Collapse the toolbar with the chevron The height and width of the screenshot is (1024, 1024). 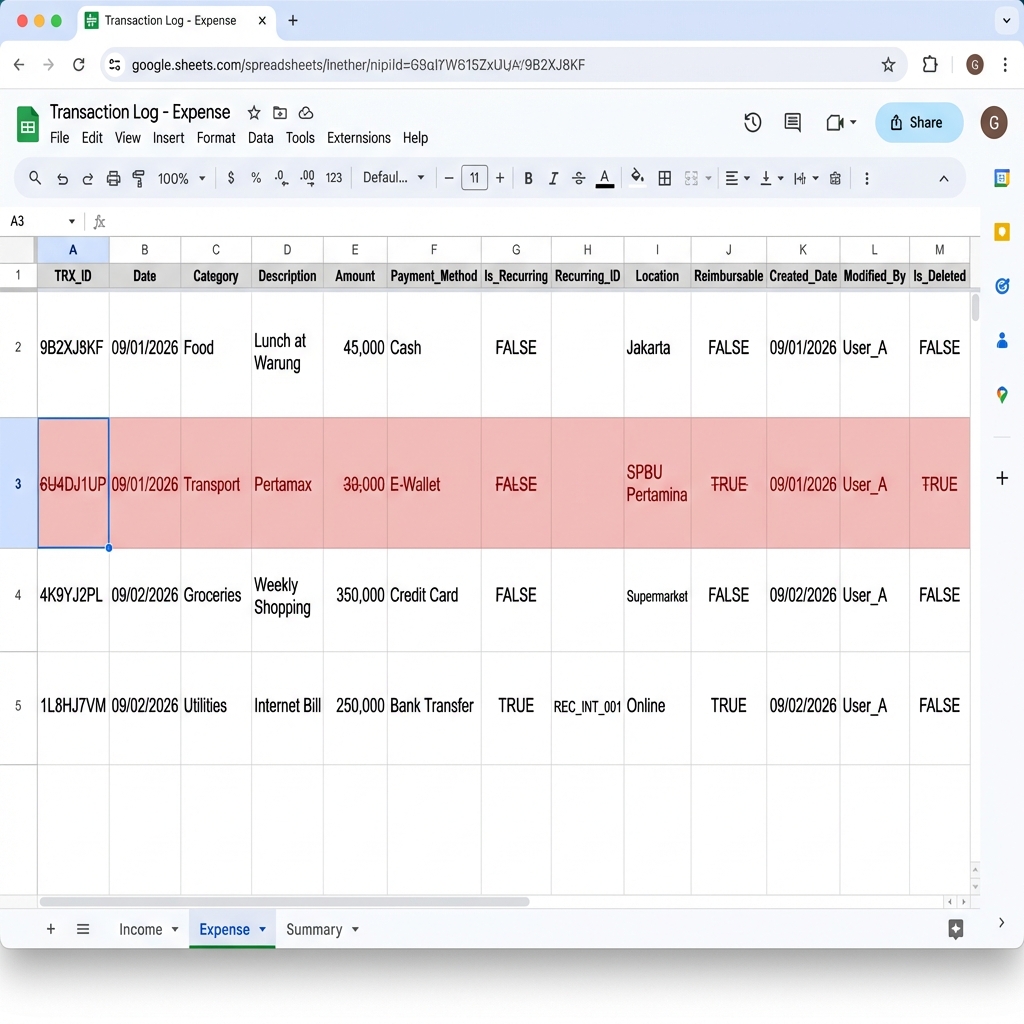pyautogui.click(x=944, y=178)
